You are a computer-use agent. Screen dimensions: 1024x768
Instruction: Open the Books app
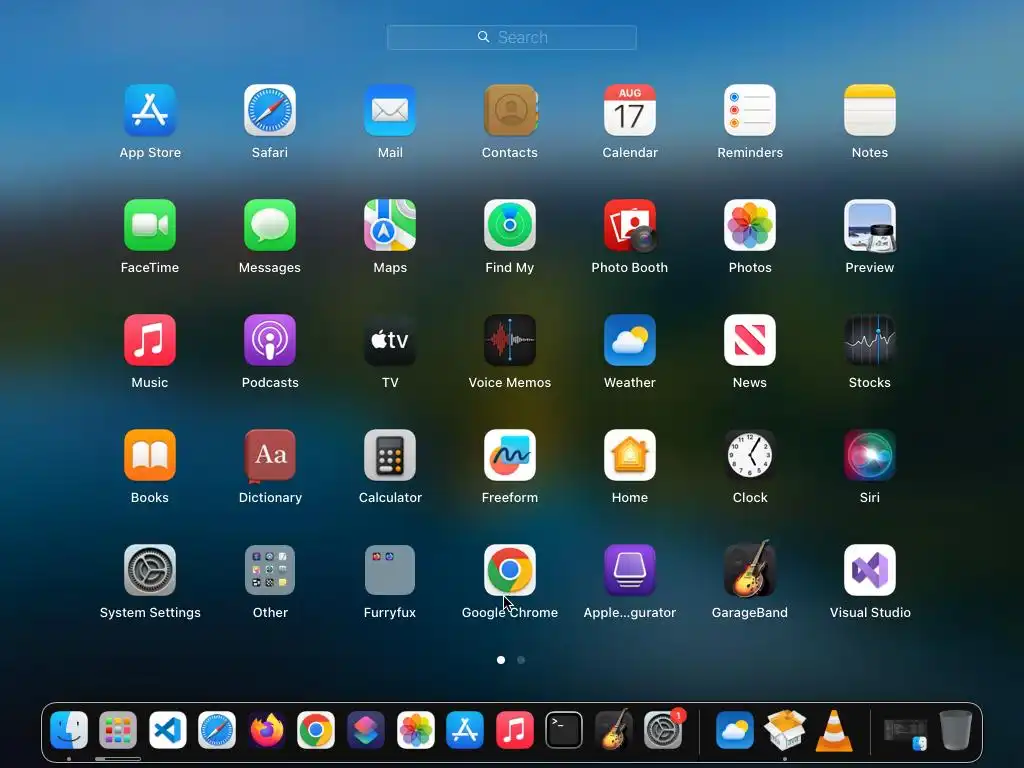tap(150, 455)
